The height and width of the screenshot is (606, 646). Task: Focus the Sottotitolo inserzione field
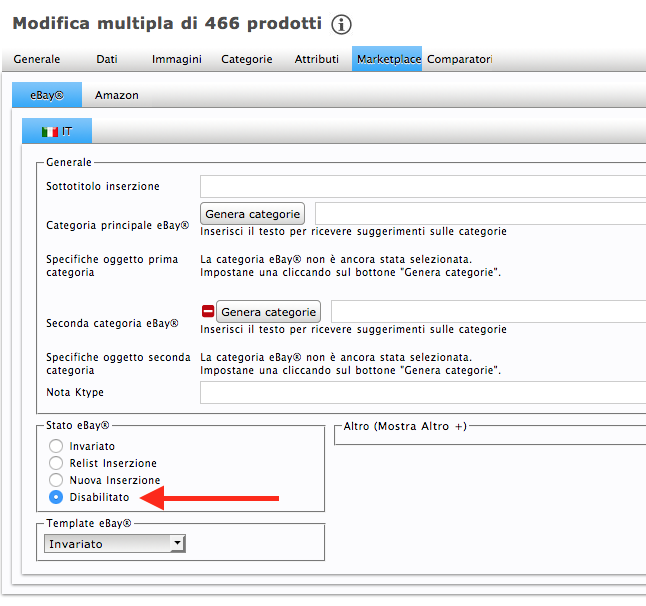click(423, 186)
